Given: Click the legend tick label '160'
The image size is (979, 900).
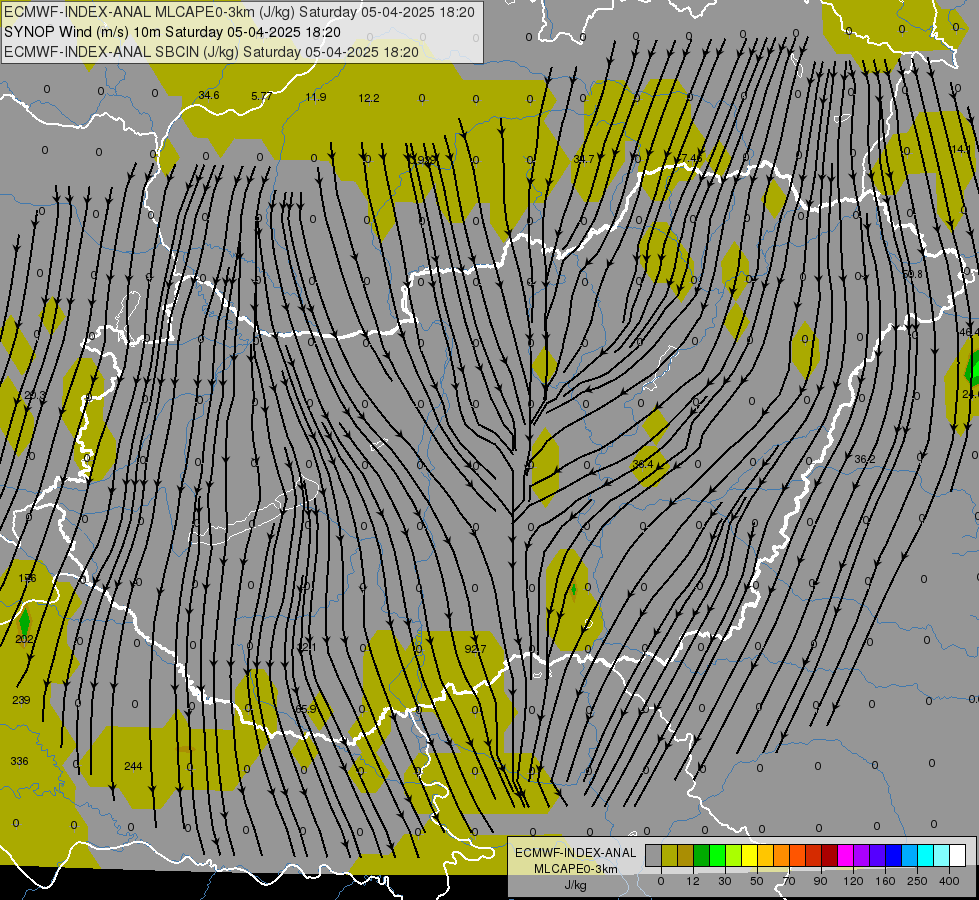Looking at the screenshot, I should pos(885,881).
